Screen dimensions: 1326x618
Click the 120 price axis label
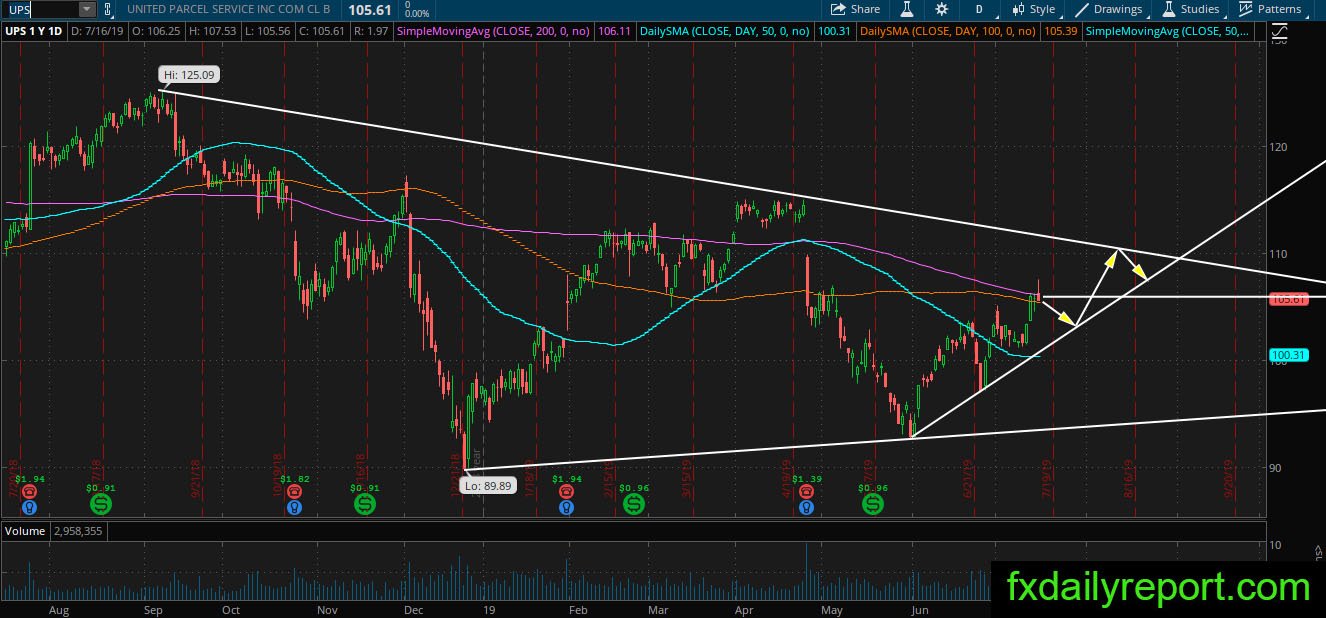click(1278, 147)
